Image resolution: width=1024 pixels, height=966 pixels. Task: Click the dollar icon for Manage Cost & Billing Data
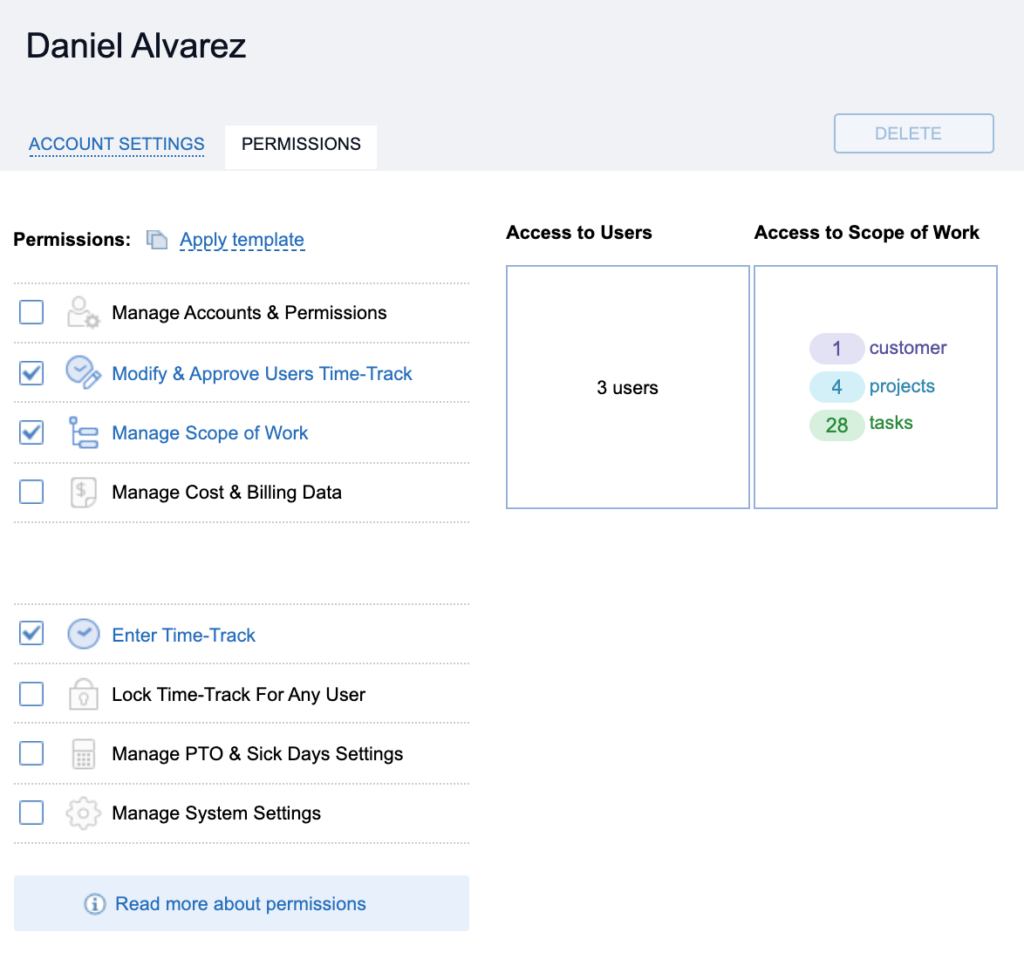83,492
